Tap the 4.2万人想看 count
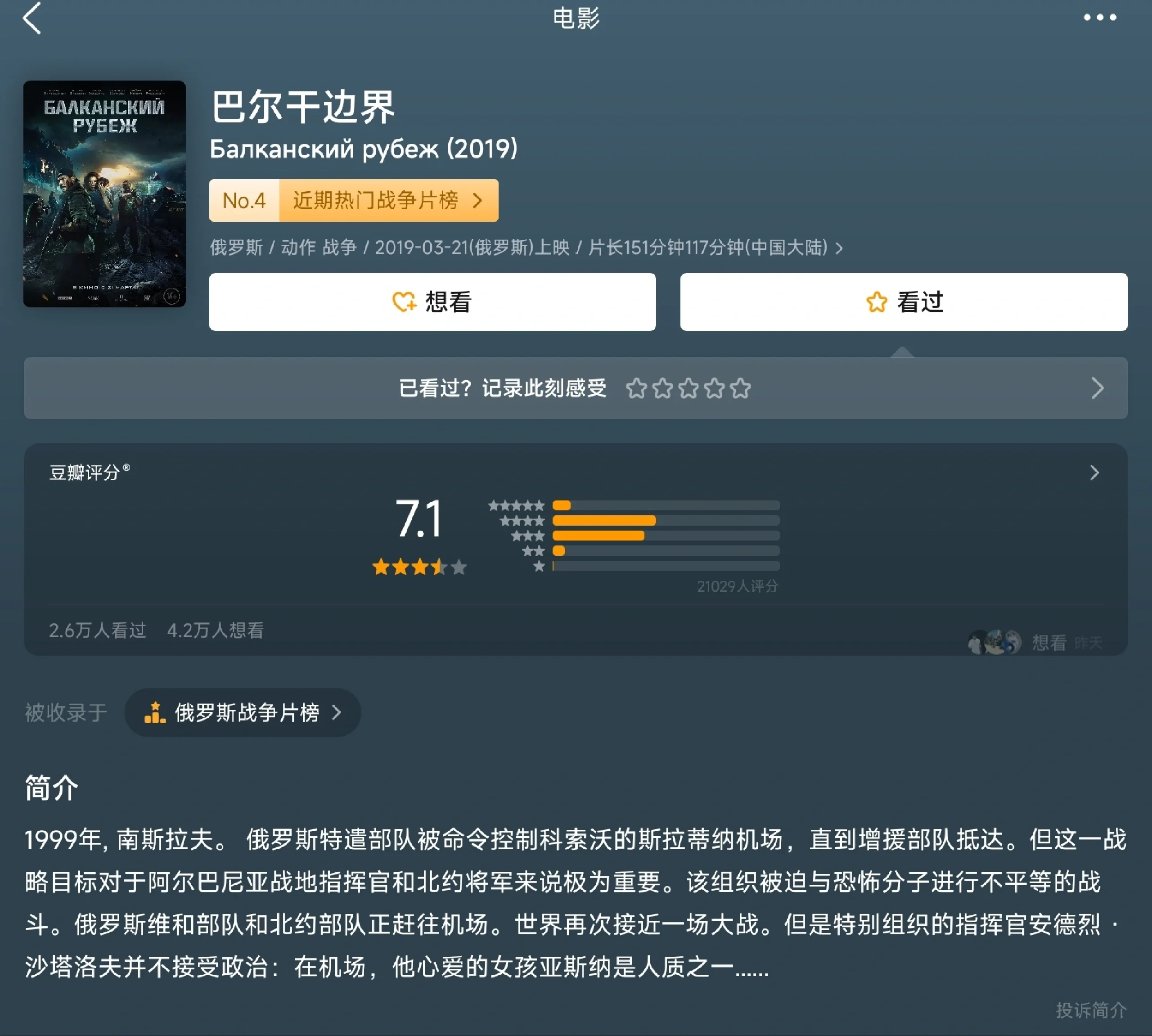Image resolution: width=1152 pixels, height=1036 pixels. [215, 630]
